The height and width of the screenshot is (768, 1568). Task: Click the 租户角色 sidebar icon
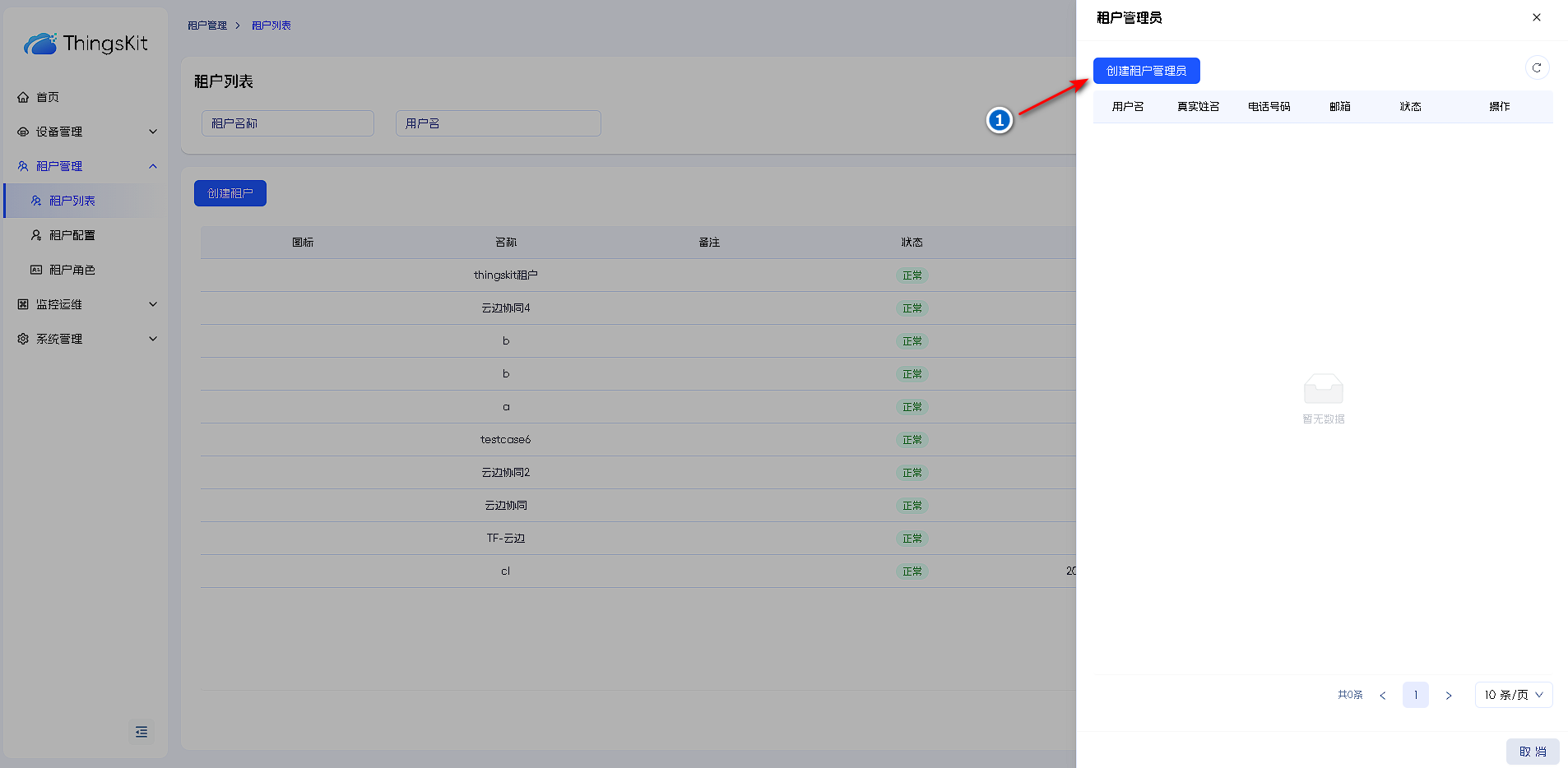36,270
